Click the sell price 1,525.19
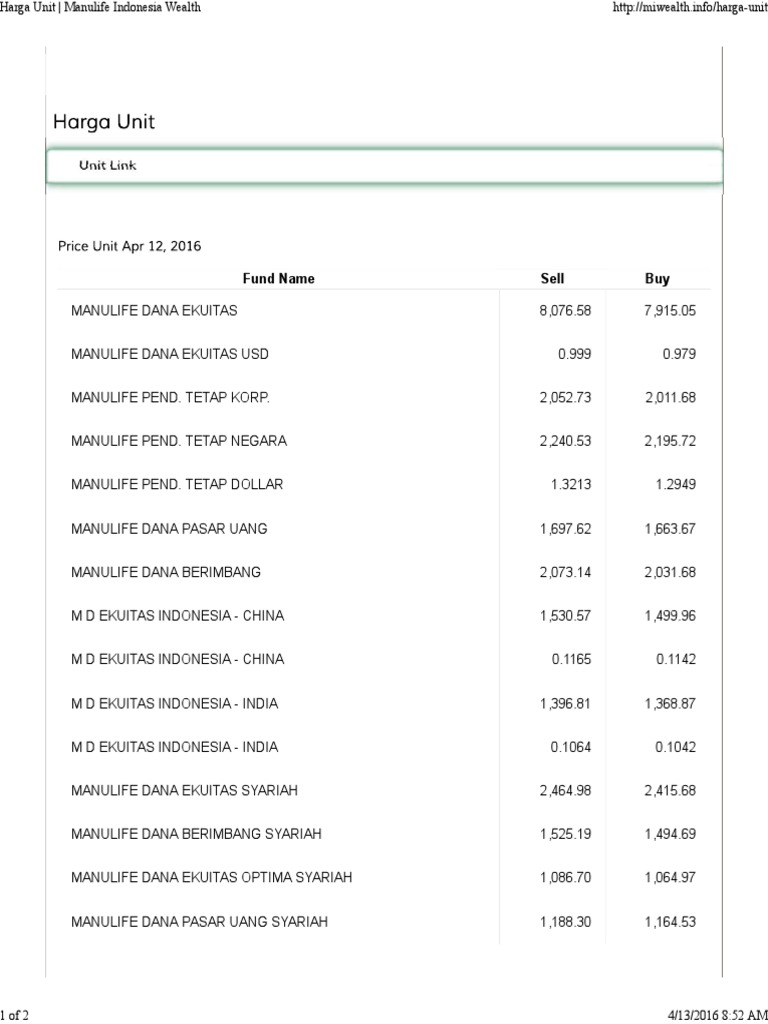The image size is (768, 1024). click(x=565, y=834)
